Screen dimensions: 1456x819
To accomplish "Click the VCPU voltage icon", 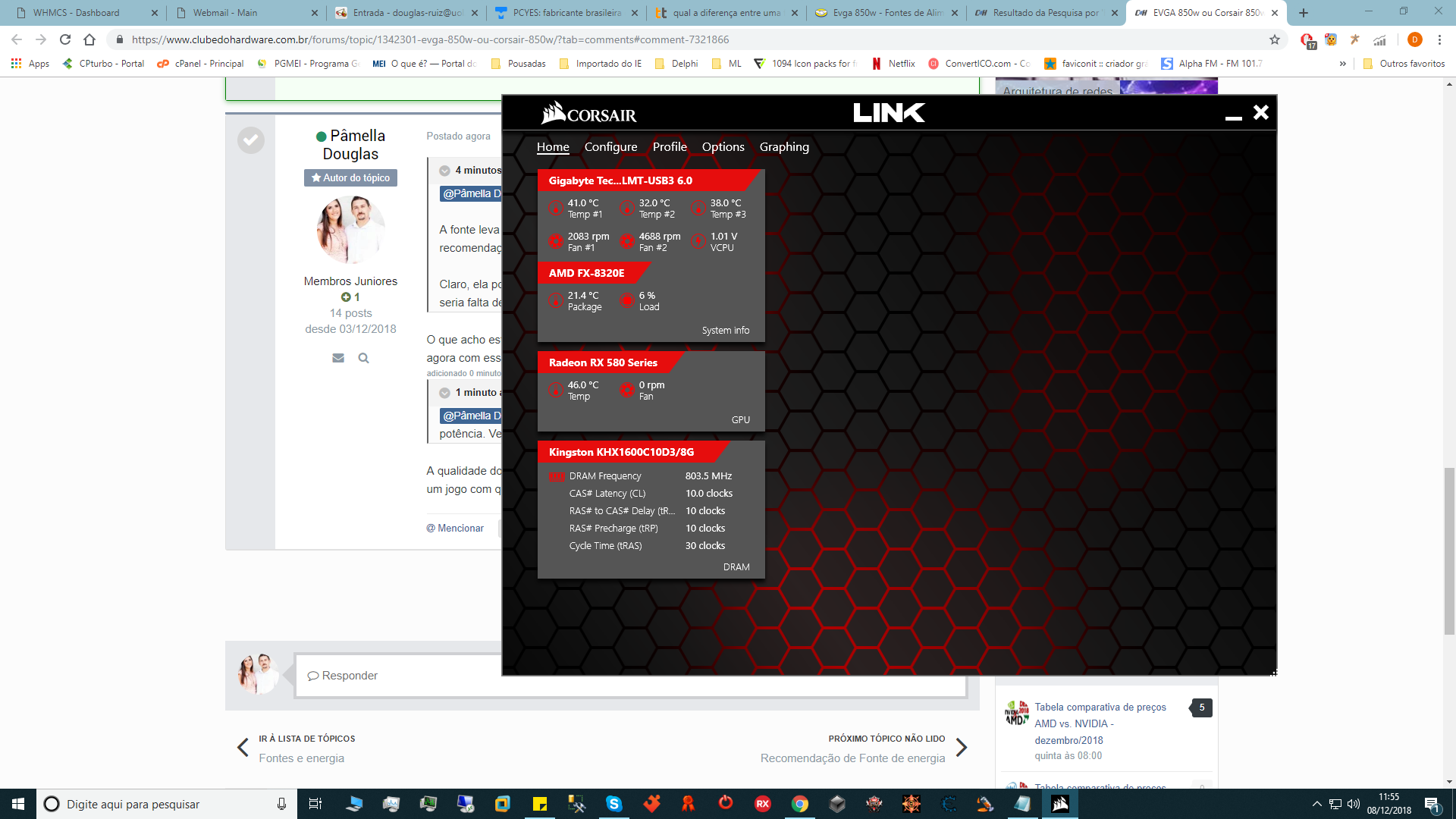I will click(698, 241).
